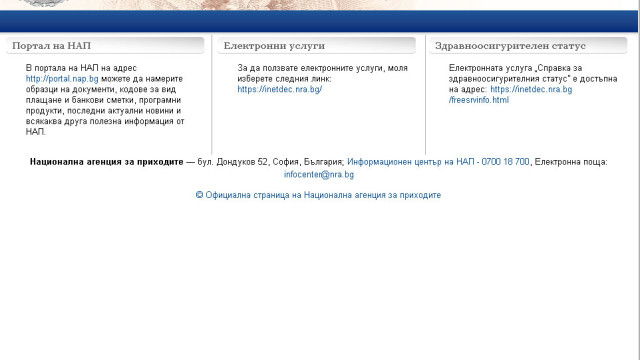Screen dimensions: 640x360
Task: Email infocenter@nra.bg via the link
Action: tap(319, 175)
